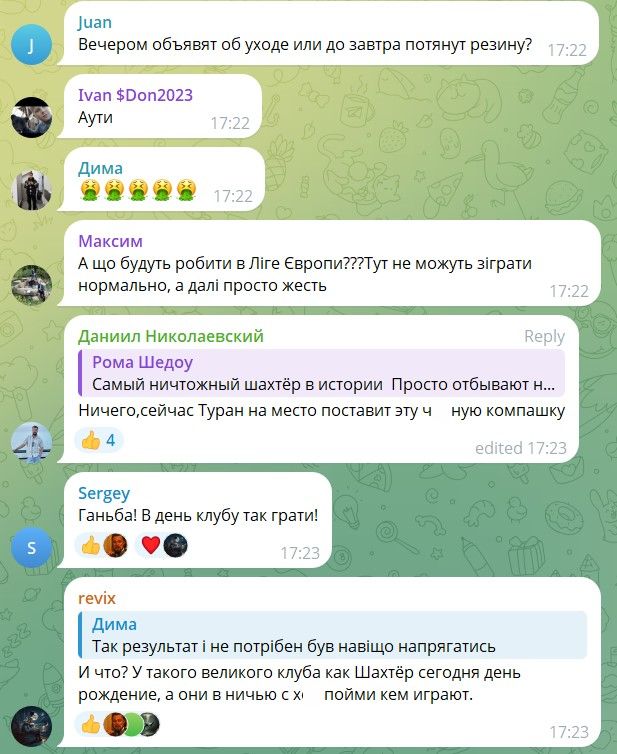Click the sender name Максим
The width and height of the screenshot is (617, 754).
pyautogui.click(x=111, y=241)
